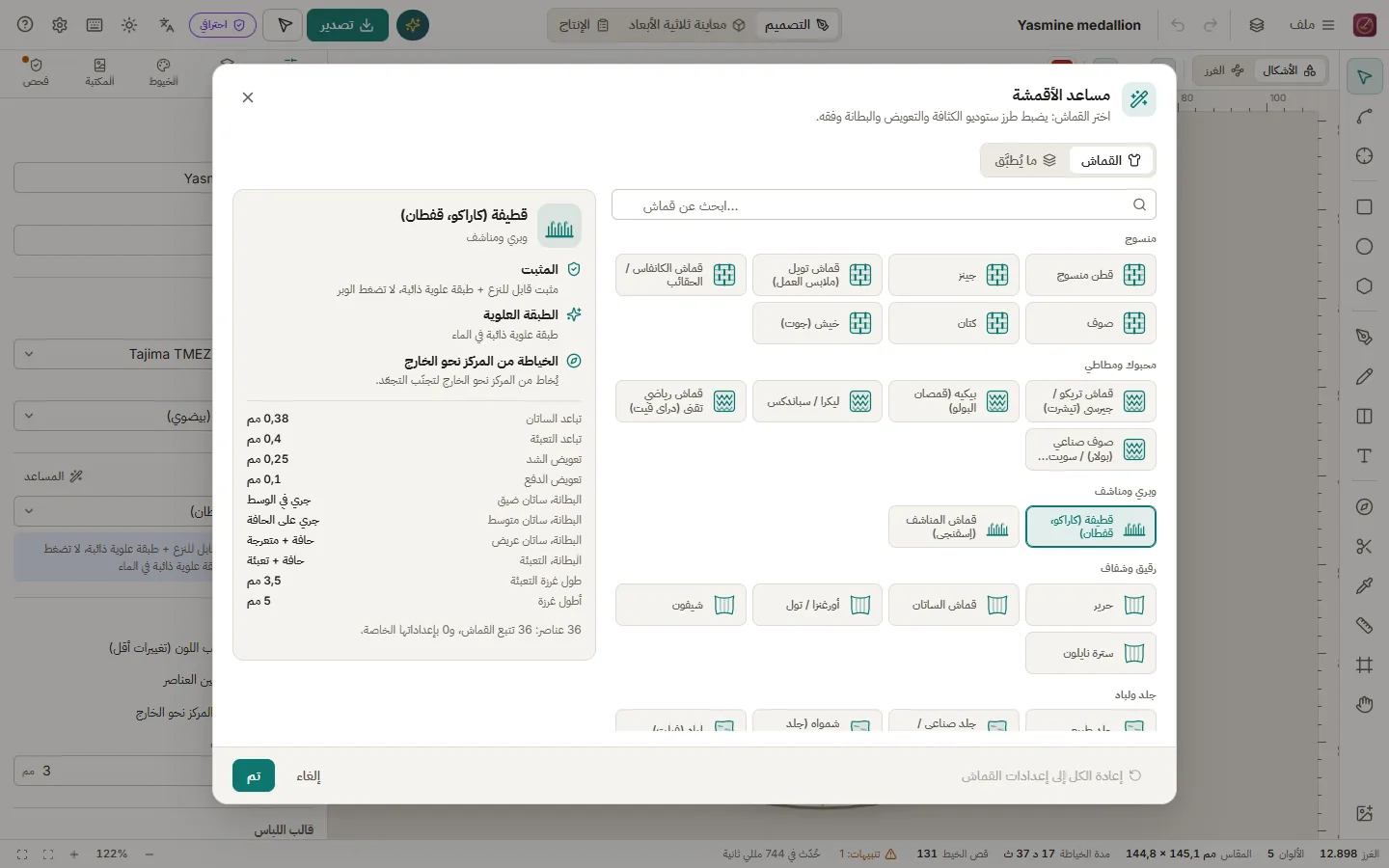
Task: Choose the صوف fabric card
Action: tap(1090, 323)
